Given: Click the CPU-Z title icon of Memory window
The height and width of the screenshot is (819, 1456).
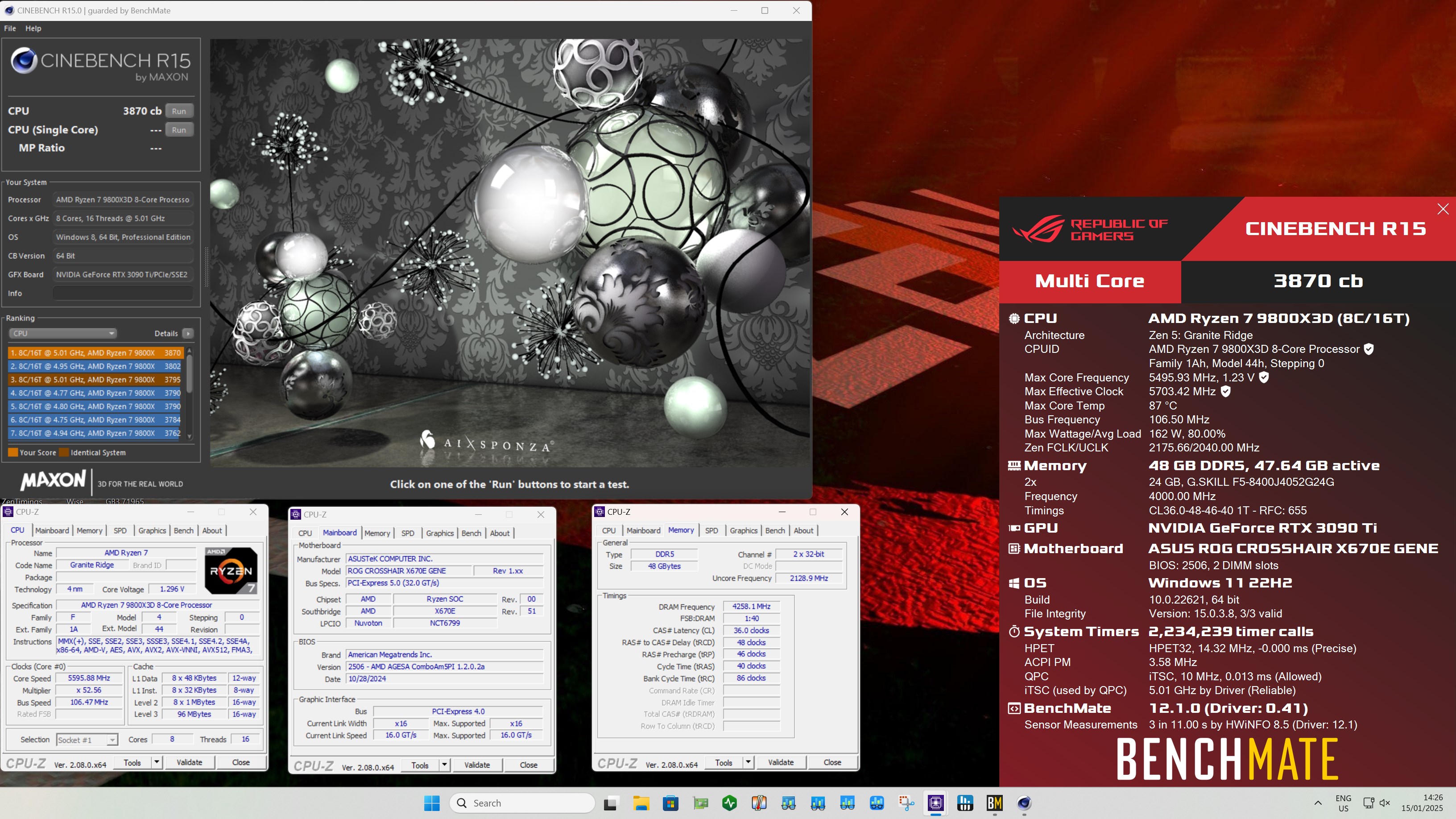Looking at the screenshot, I should click(600, 512).
